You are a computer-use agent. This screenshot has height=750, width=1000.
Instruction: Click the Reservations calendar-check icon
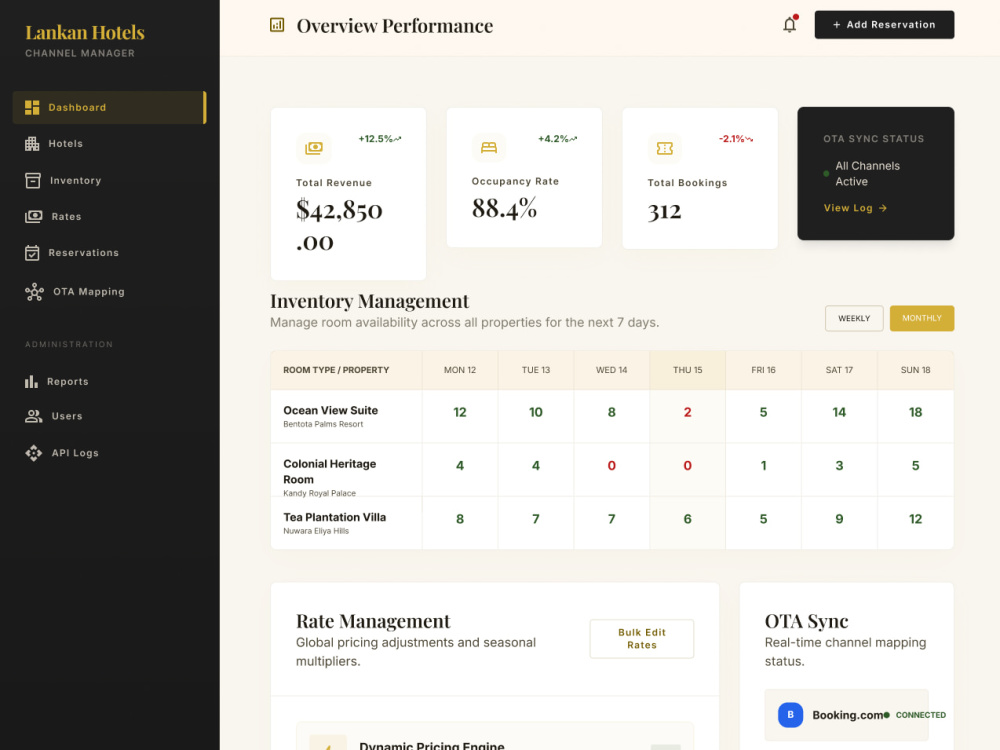32,253
